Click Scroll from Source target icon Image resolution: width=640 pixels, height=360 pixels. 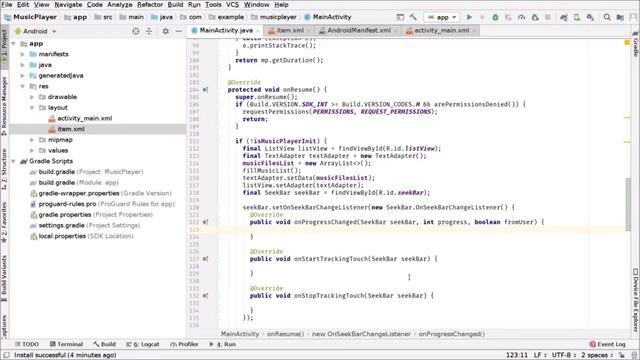point(136,31)
